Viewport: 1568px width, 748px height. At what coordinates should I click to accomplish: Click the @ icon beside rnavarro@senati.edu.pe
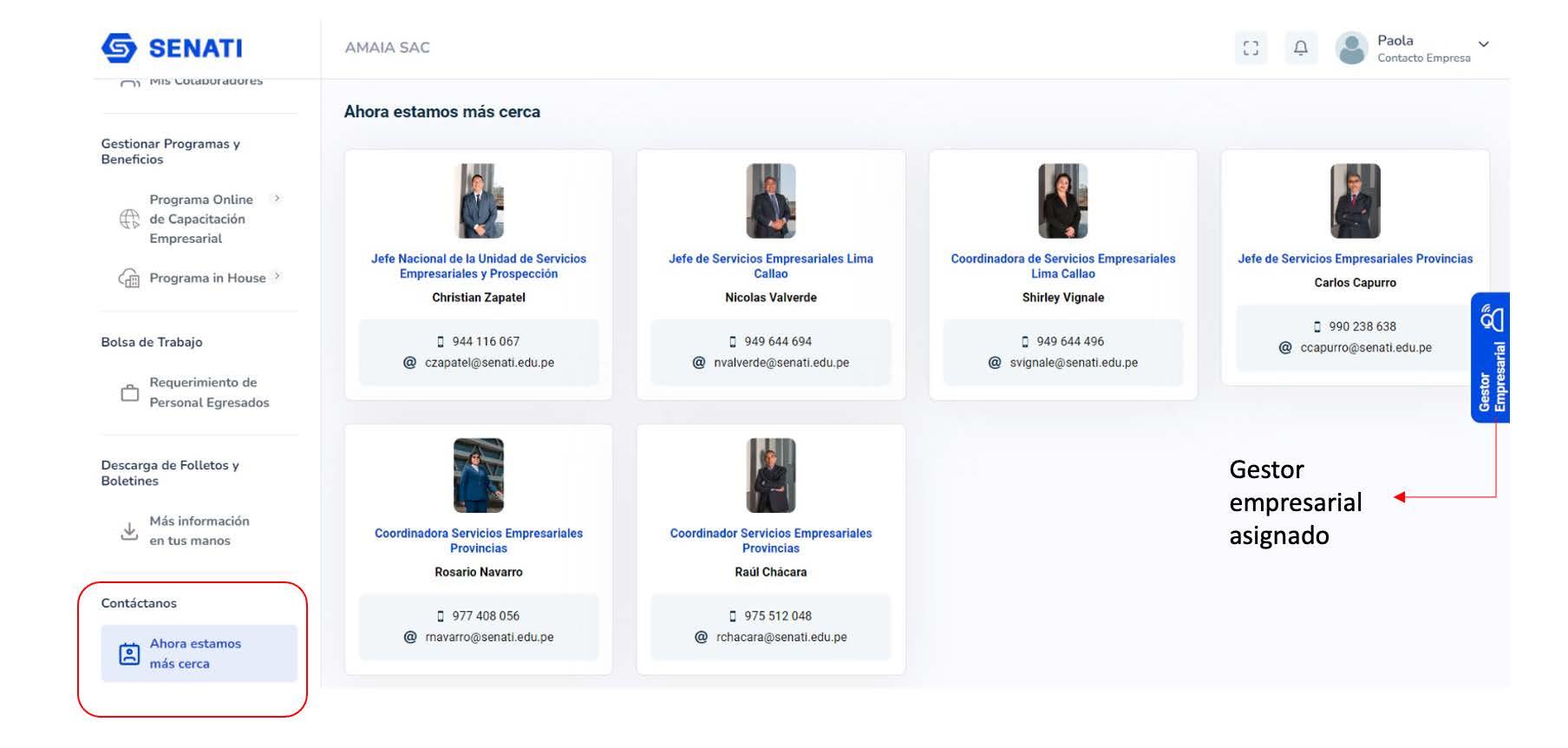(x=410, y=637)
